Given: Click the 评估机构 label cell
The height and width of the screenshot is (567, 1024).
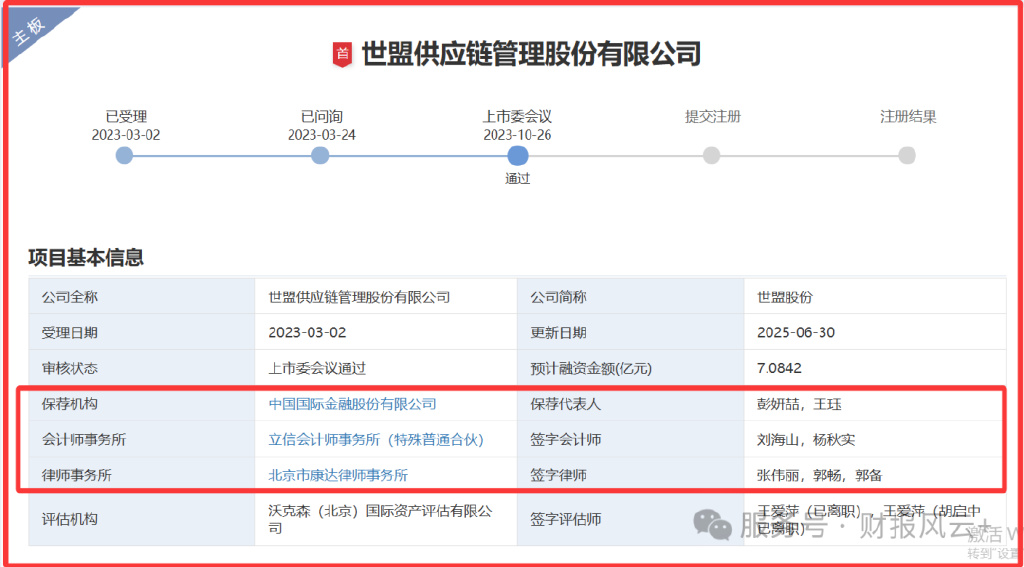Looking at the screenshot, I should pos(142,519).
